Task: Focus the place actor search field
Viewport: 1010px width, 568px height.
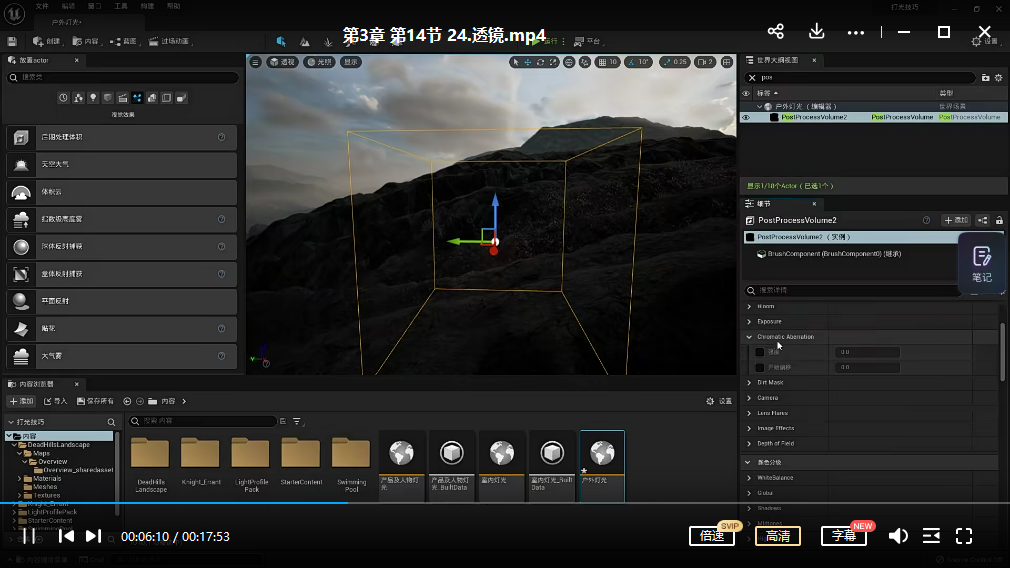Action: (122, 77)
